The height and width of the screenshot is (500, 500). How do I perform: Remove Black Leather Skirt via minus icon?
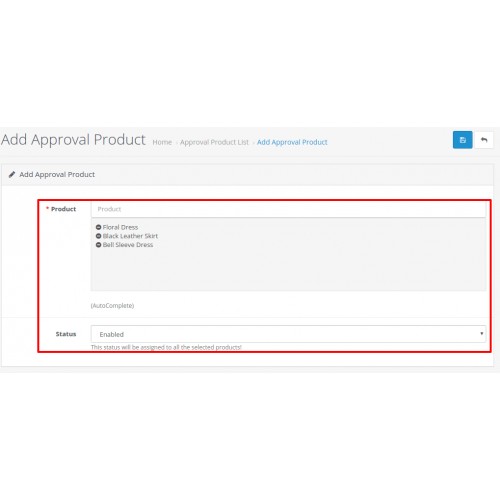click(x=98, y=236)
